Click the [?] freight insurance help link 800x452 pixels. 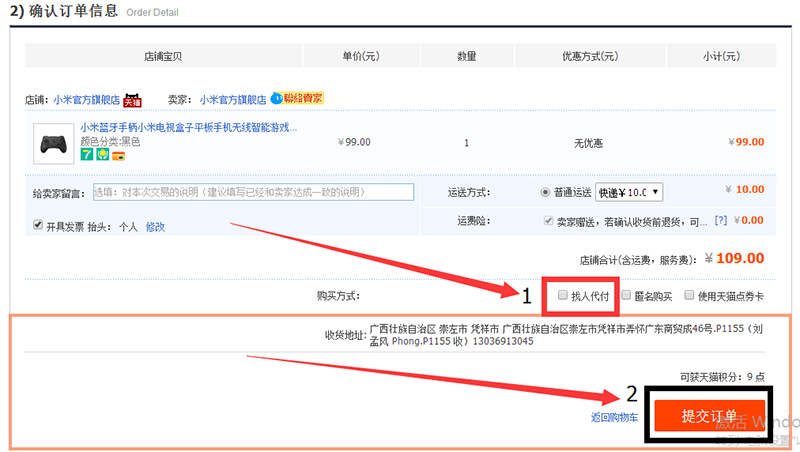[720, 220]
